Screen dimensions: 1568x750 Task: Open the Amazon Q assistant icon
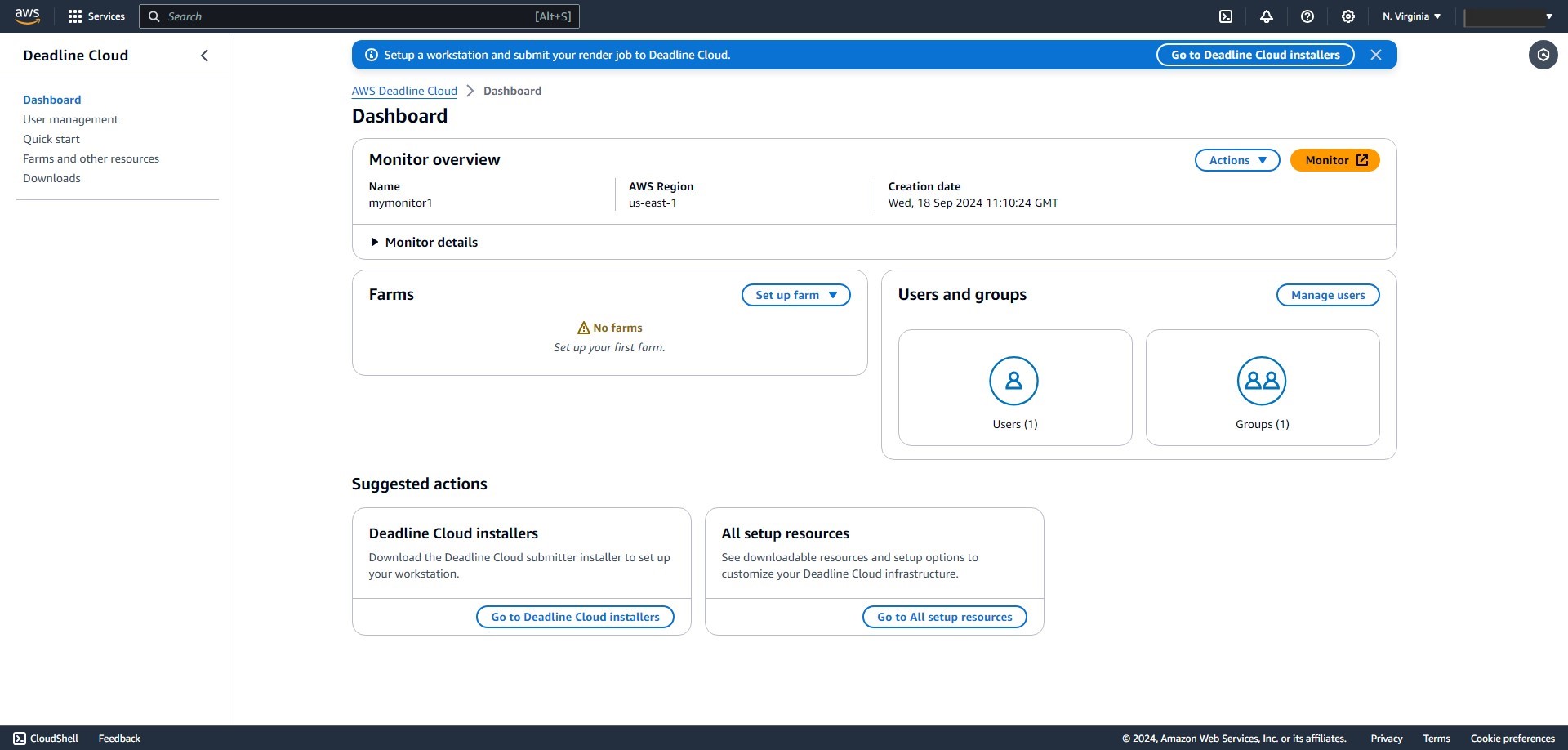1543,55
